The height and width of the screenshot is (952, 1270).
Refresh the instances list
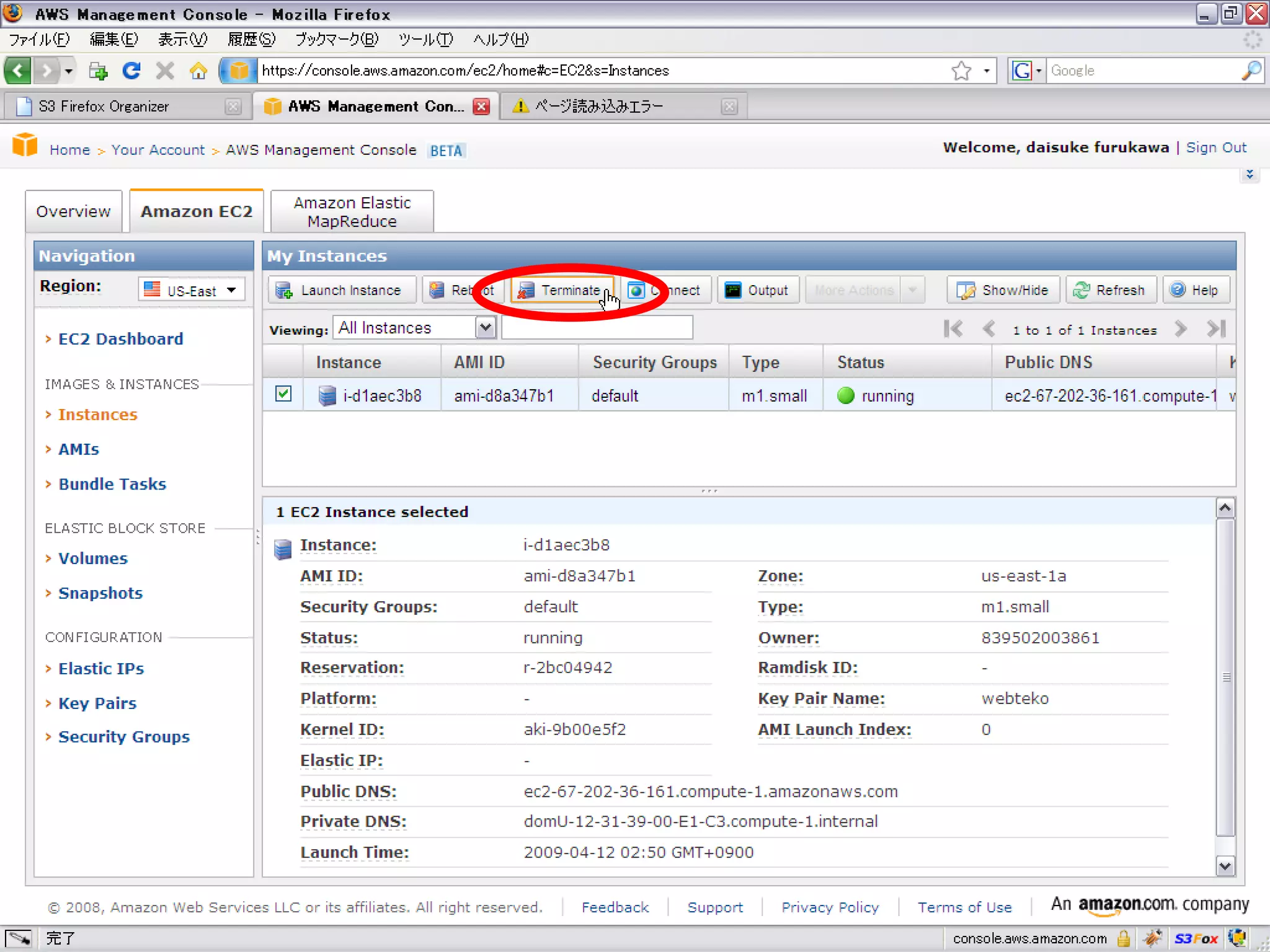tap(1111, 290)
